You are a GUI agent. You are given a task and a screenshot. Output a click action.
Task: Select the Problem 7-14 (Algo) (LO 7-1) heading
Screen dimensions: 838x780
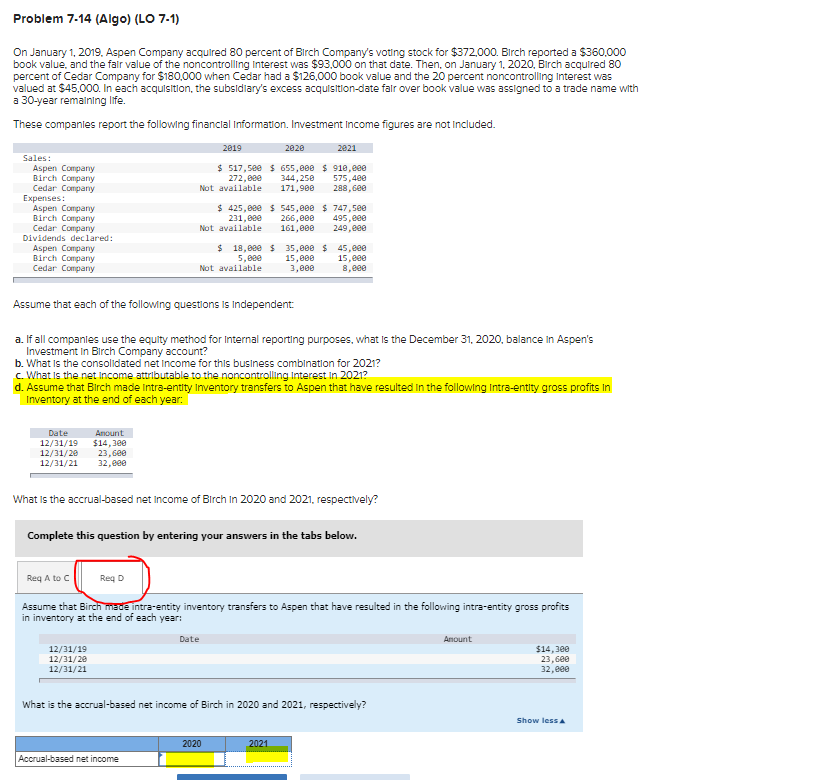(96, 19)
